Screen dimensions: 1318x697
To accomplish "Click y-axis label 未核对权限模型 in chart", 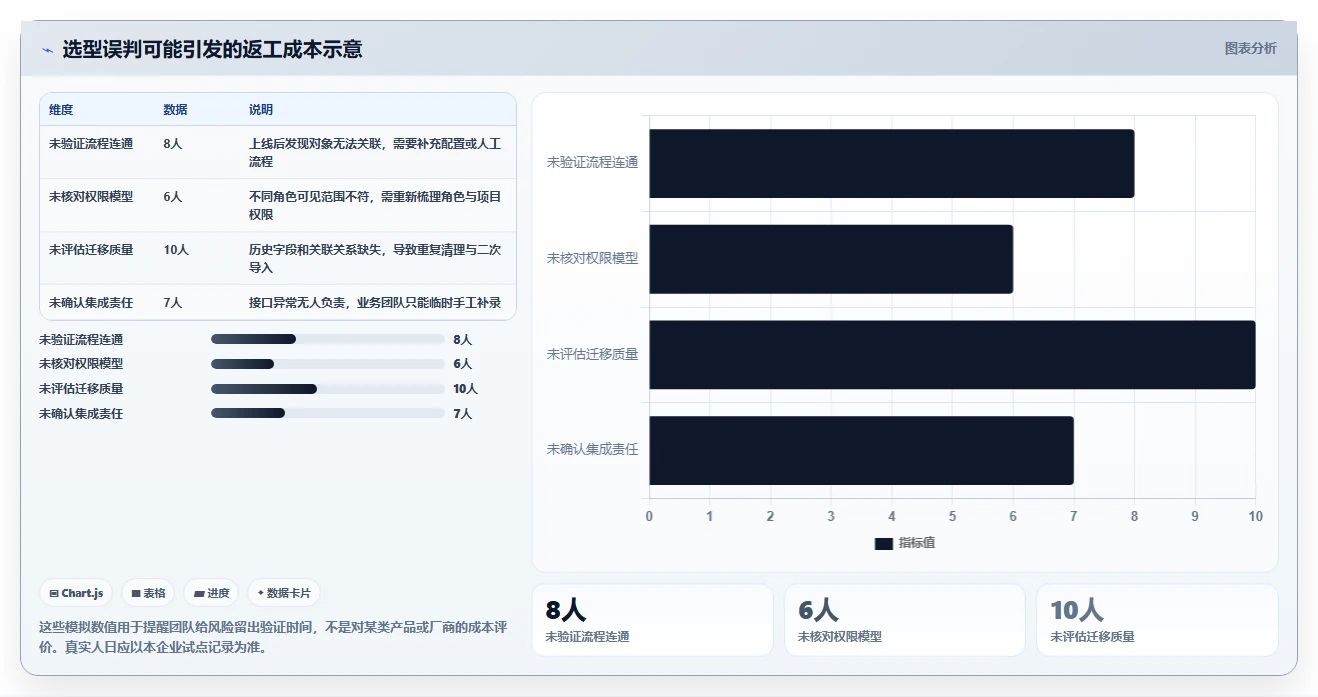I will click(x=592, y=259).
